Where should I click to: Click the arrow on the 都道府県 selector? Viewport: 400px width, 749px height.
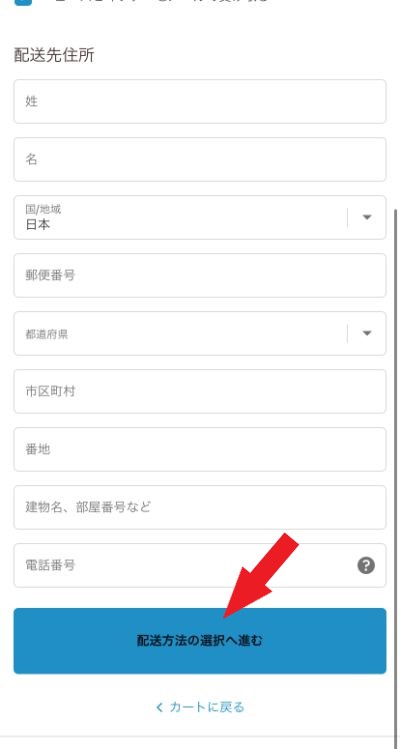coord(367,333)
